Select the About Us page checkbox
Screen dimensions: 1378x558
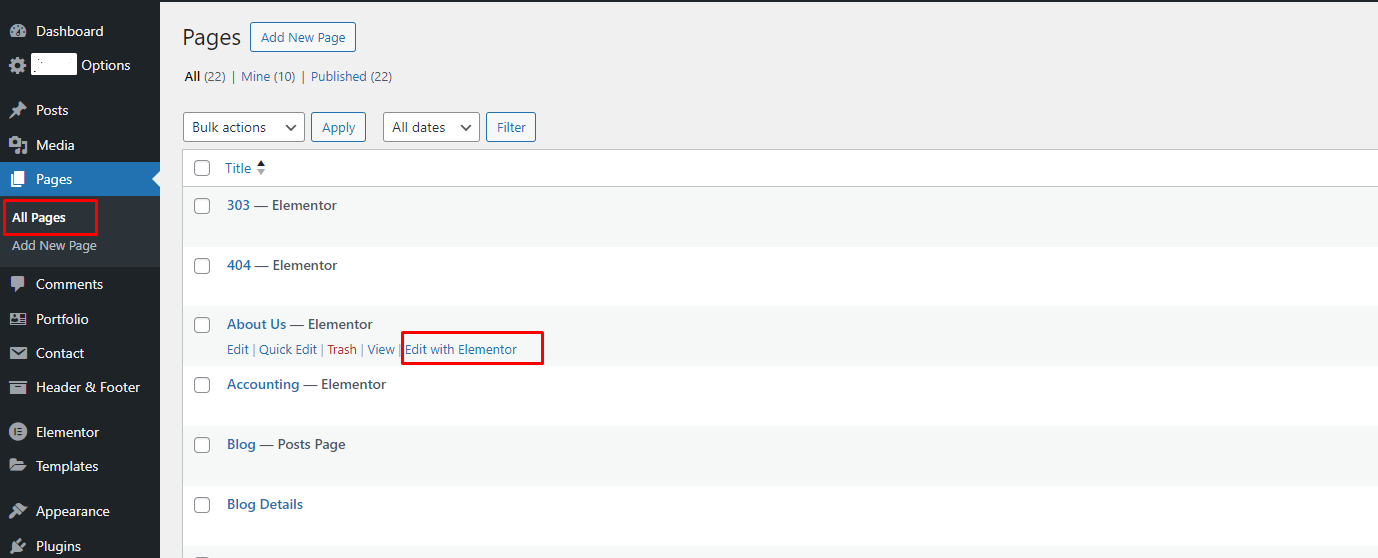pyautogui.click(x=202, y=325)
